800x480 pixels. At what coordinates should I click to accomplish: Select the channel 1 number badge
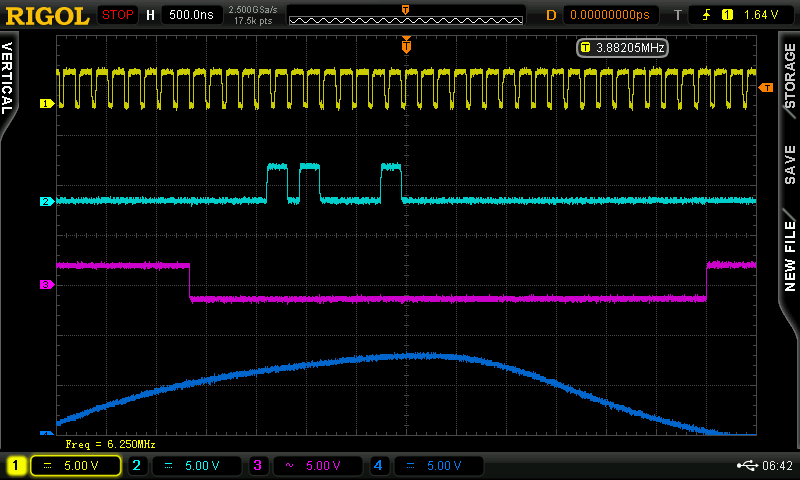coord(15,465)
